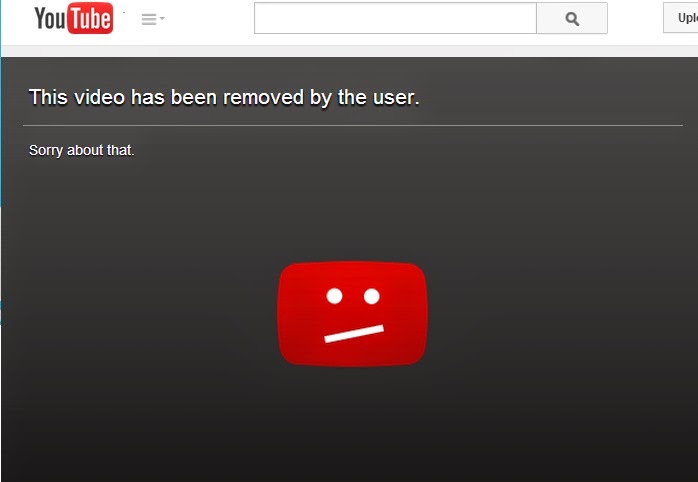Click the slanted white mouth on sad face
Screen dimensions: 698x482
pyautogui.click(x=354, y=334)
